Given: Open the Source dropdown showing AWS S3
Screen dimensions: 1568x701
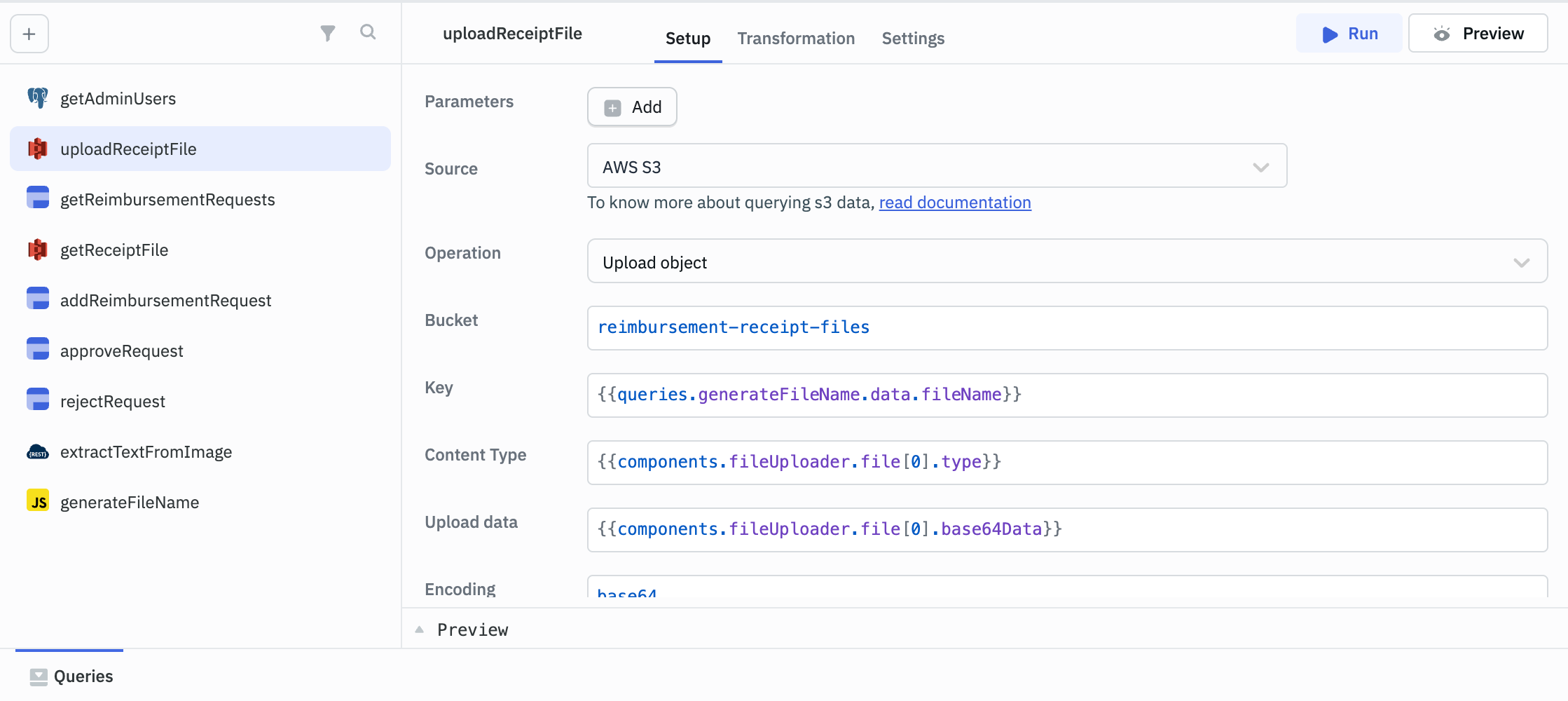Looking at the screenshot, I should pyautogui.click(x=1260, y=167).
